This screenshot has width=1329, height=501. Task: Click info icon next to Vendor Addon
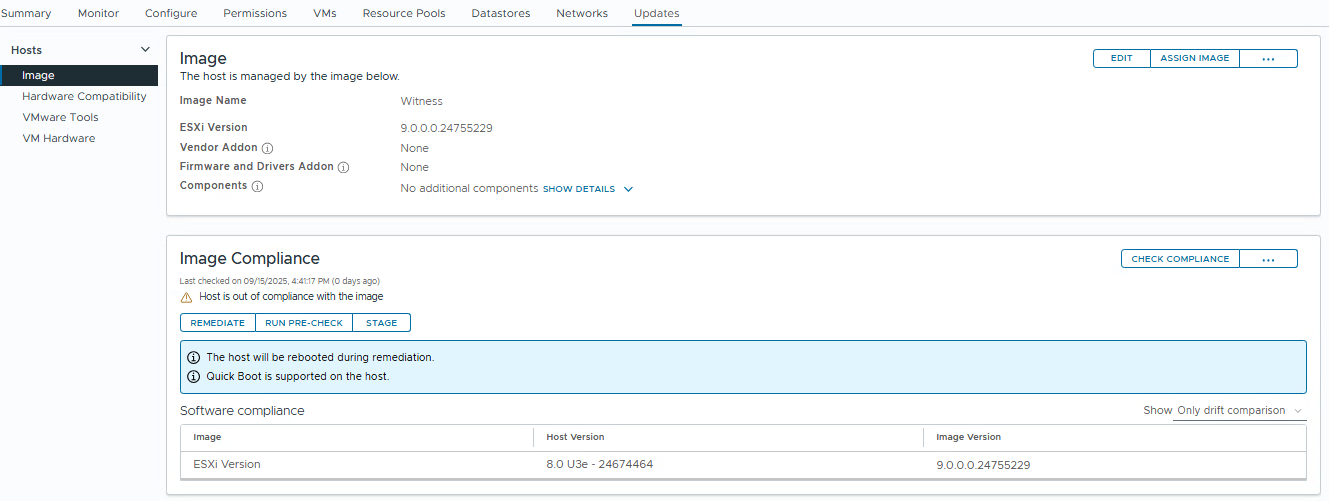(x=267, y=148)
